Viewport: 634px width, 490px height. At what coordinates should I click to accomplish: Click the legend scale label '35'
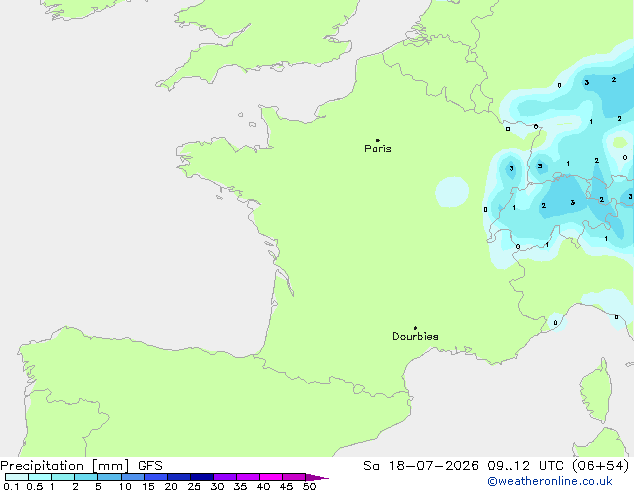pyautogui.click(x=240, y=486)
